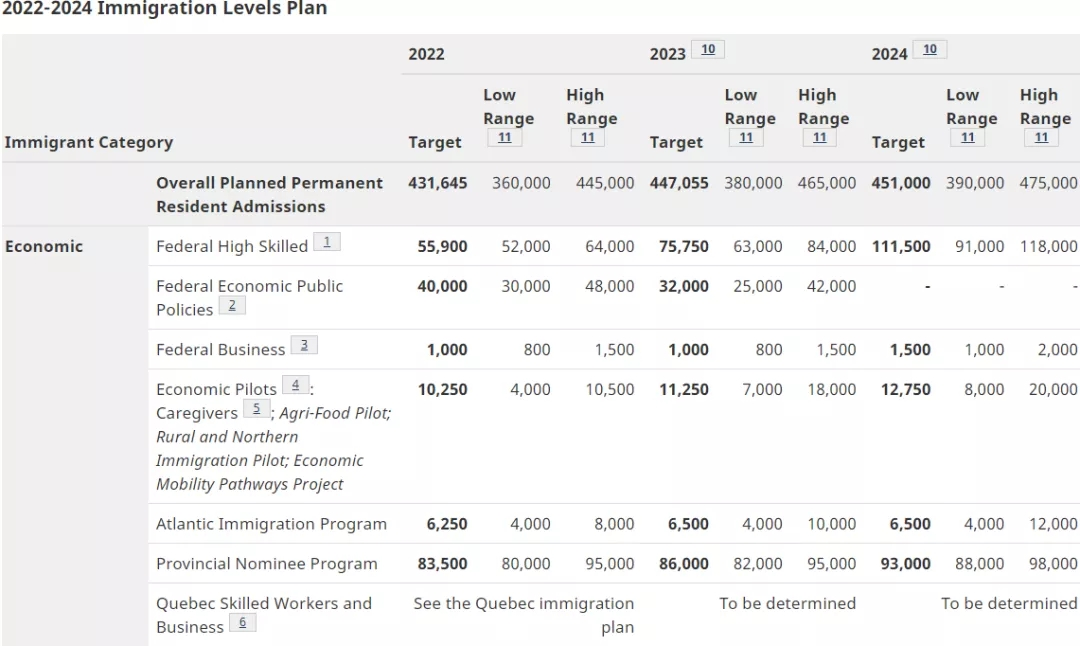The height and width of the screenshot is (646, 1080).
Task: Open footnote 6 beside Quebec Skilled Workers
Action: tap(242, 622)
